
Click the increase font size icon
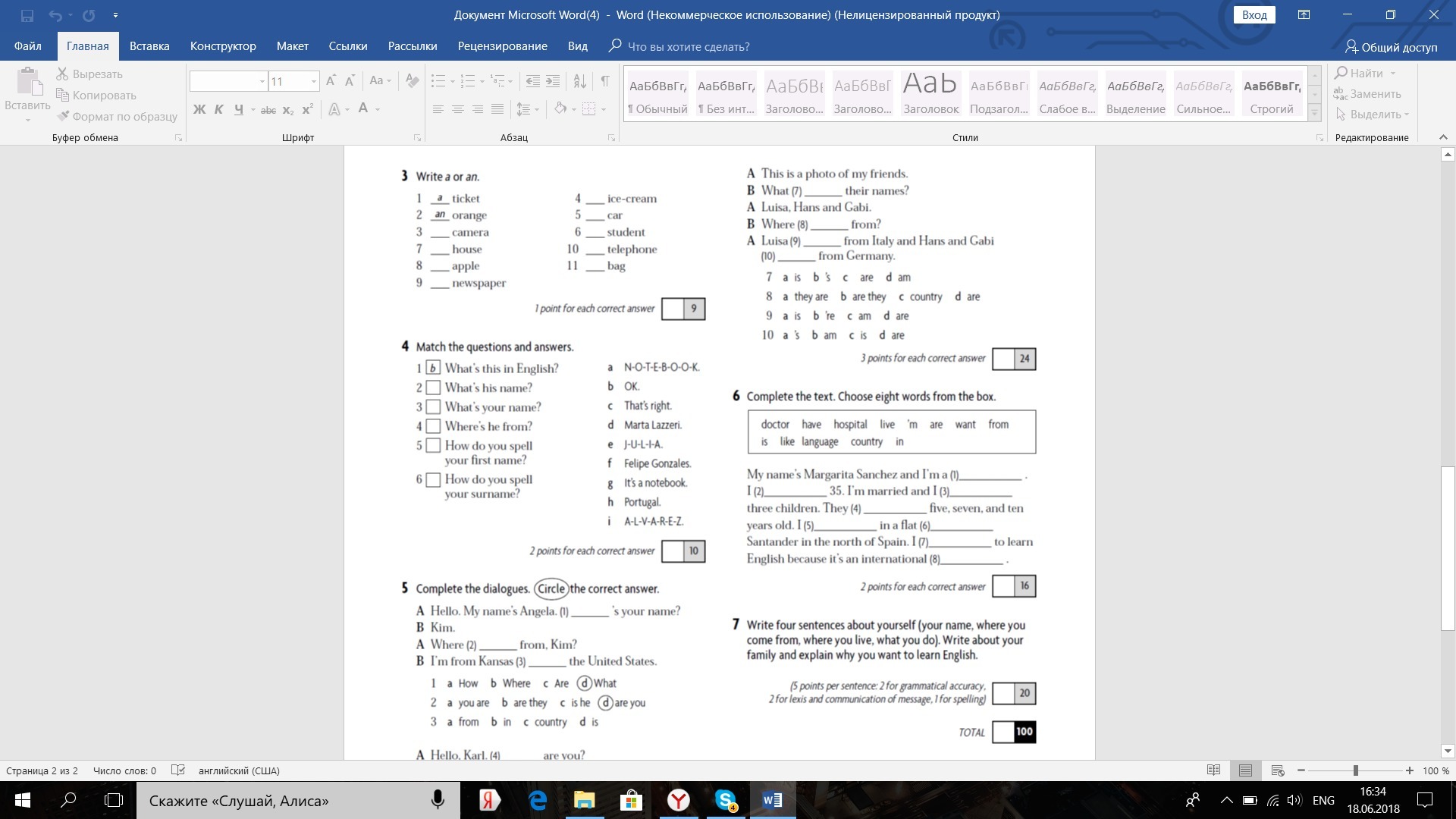click(x=331, y=81)
